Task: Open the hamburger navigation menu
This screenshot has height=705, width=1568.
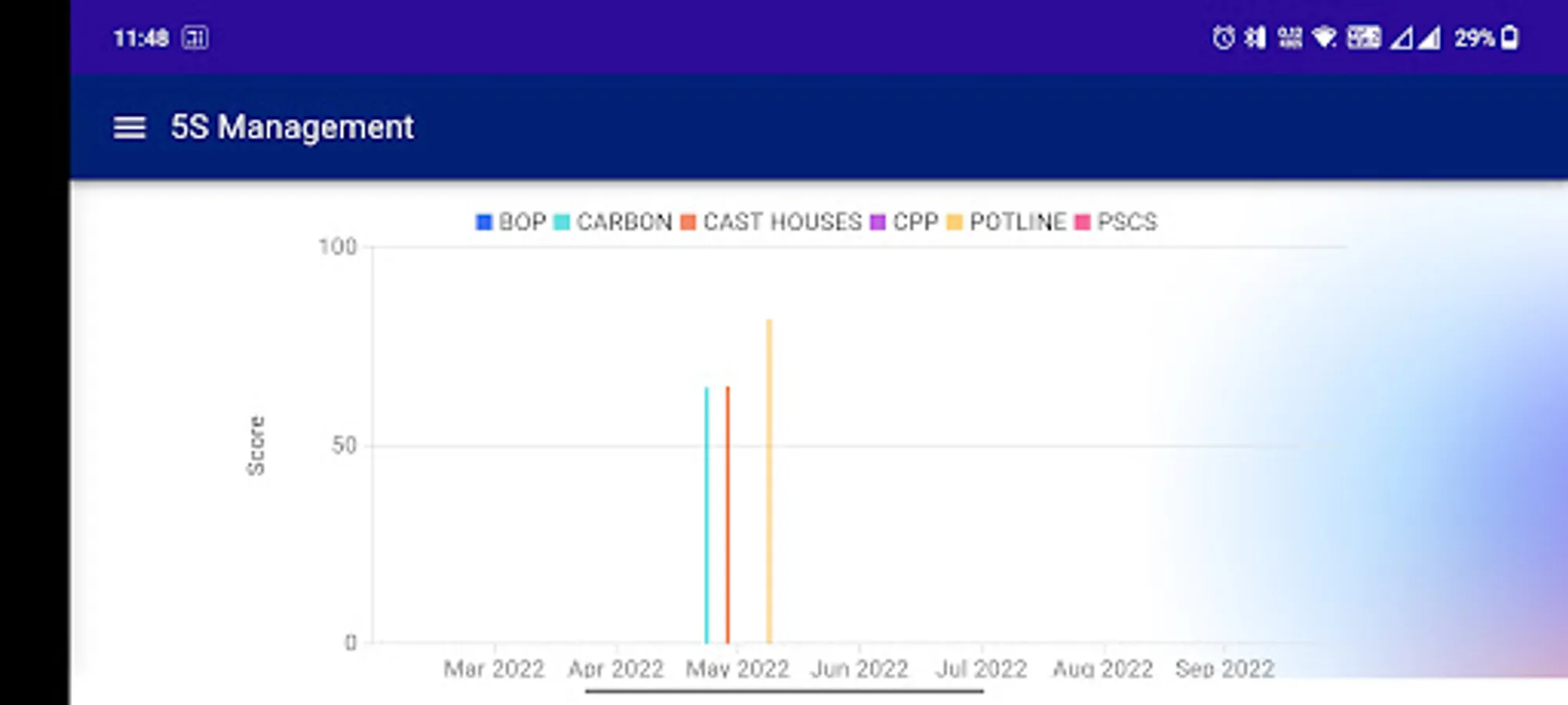Action: (129, 128)
